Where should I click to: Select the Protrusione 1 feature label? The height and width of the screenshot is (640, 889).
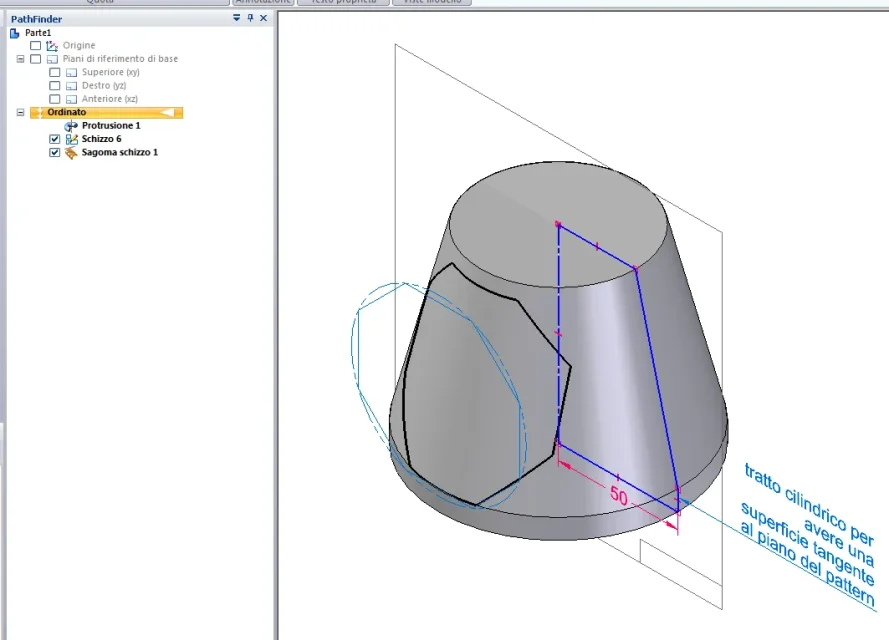tap(111, 125)
